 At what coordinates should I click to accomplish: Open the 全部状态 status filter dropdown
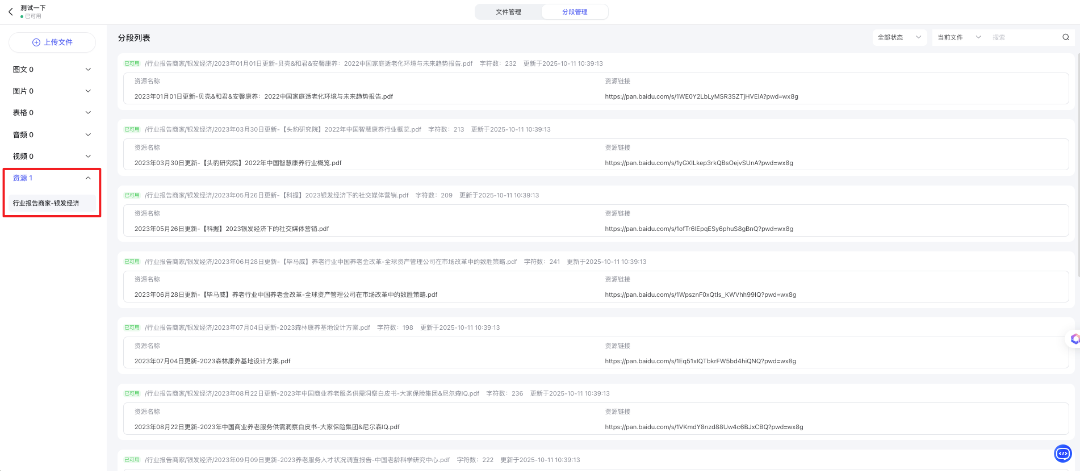pyautogui.click(x=898, y=37)
